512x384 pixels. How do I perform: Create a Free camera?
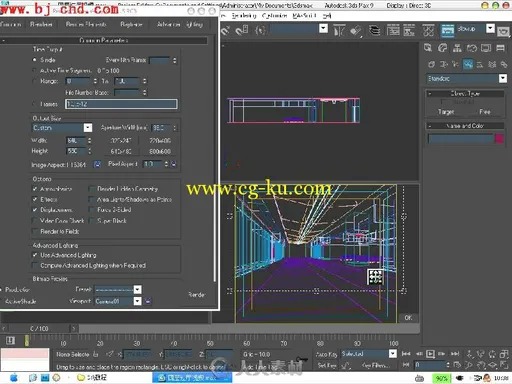point(485,112)
